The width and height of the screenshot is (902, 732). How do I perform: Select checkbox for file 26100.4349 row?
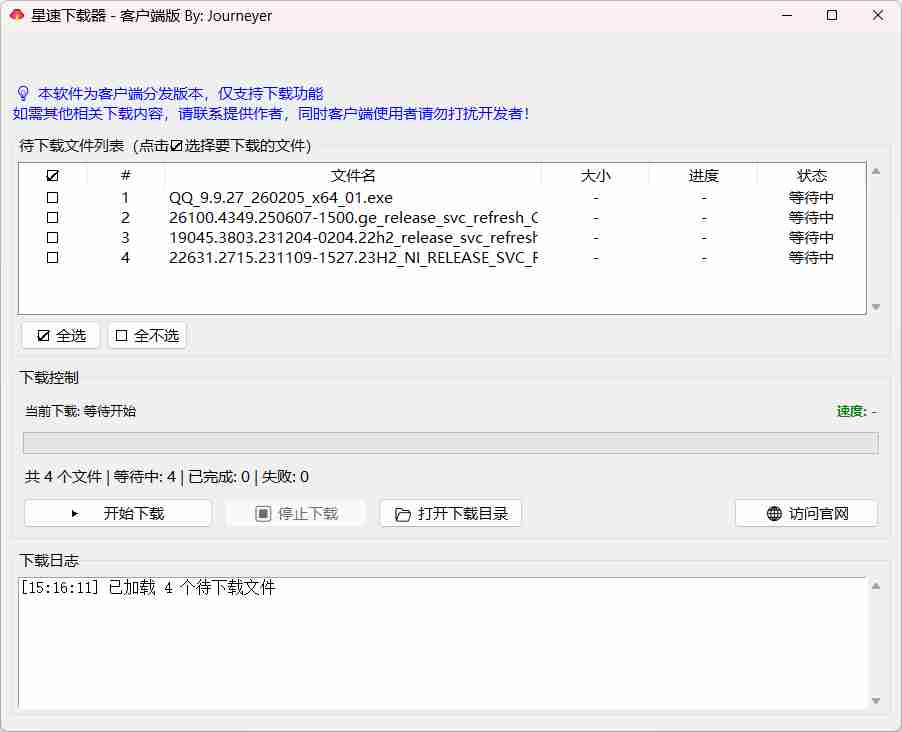pos(53,218)
